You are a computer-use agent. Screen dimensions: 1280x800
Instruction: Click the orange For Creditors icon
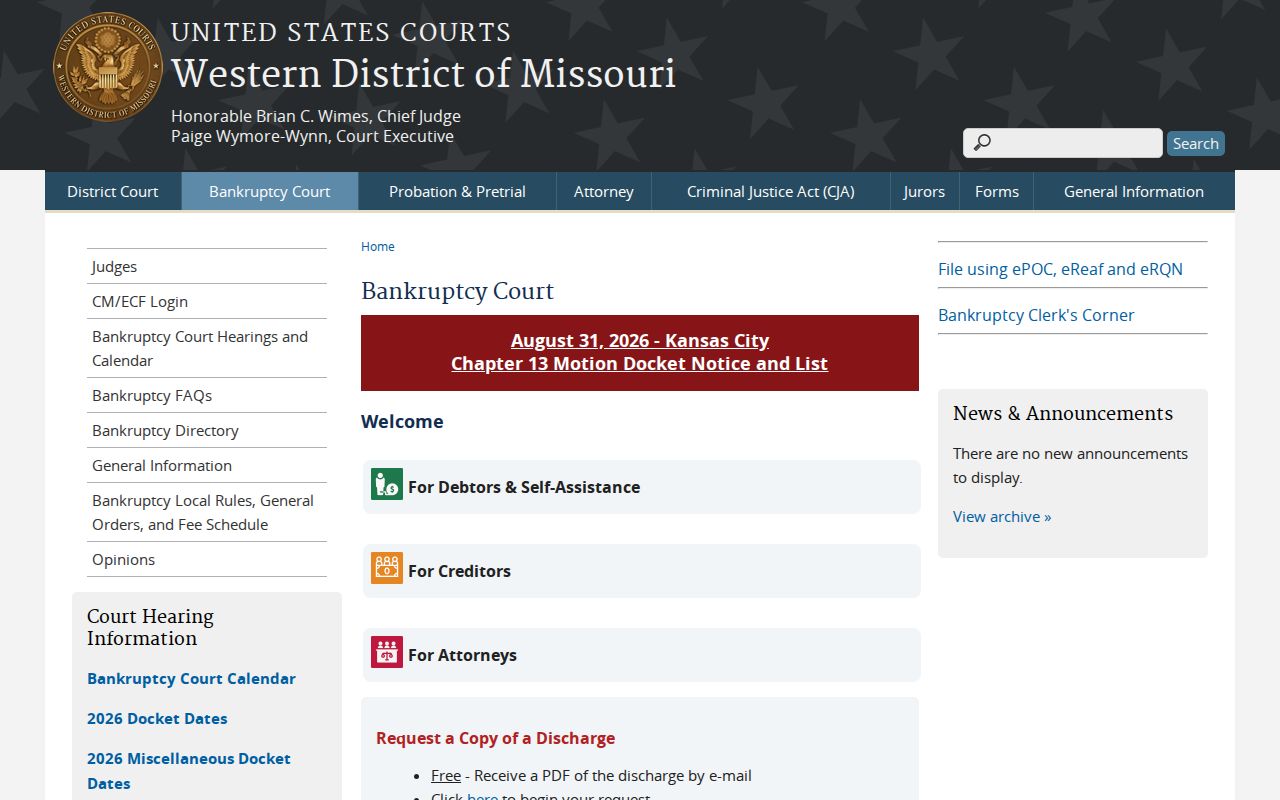pos(387,568)
